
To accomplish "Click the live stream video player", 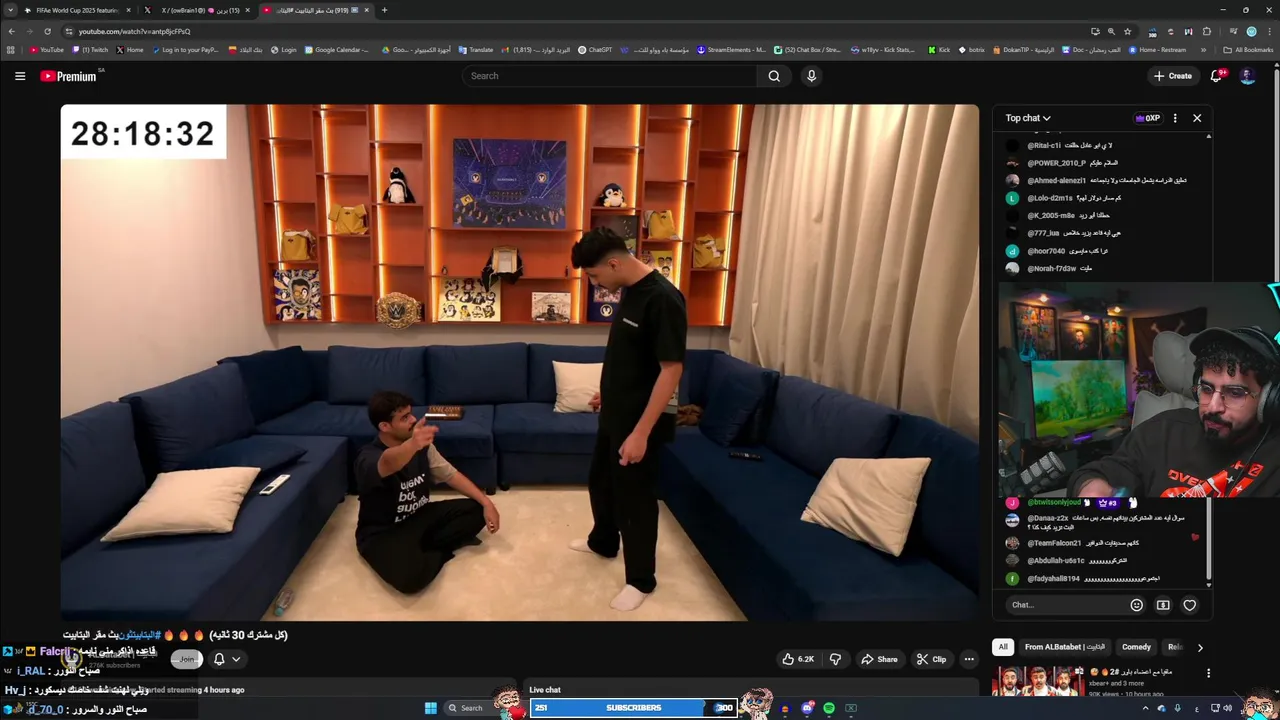I will point(519,362).
